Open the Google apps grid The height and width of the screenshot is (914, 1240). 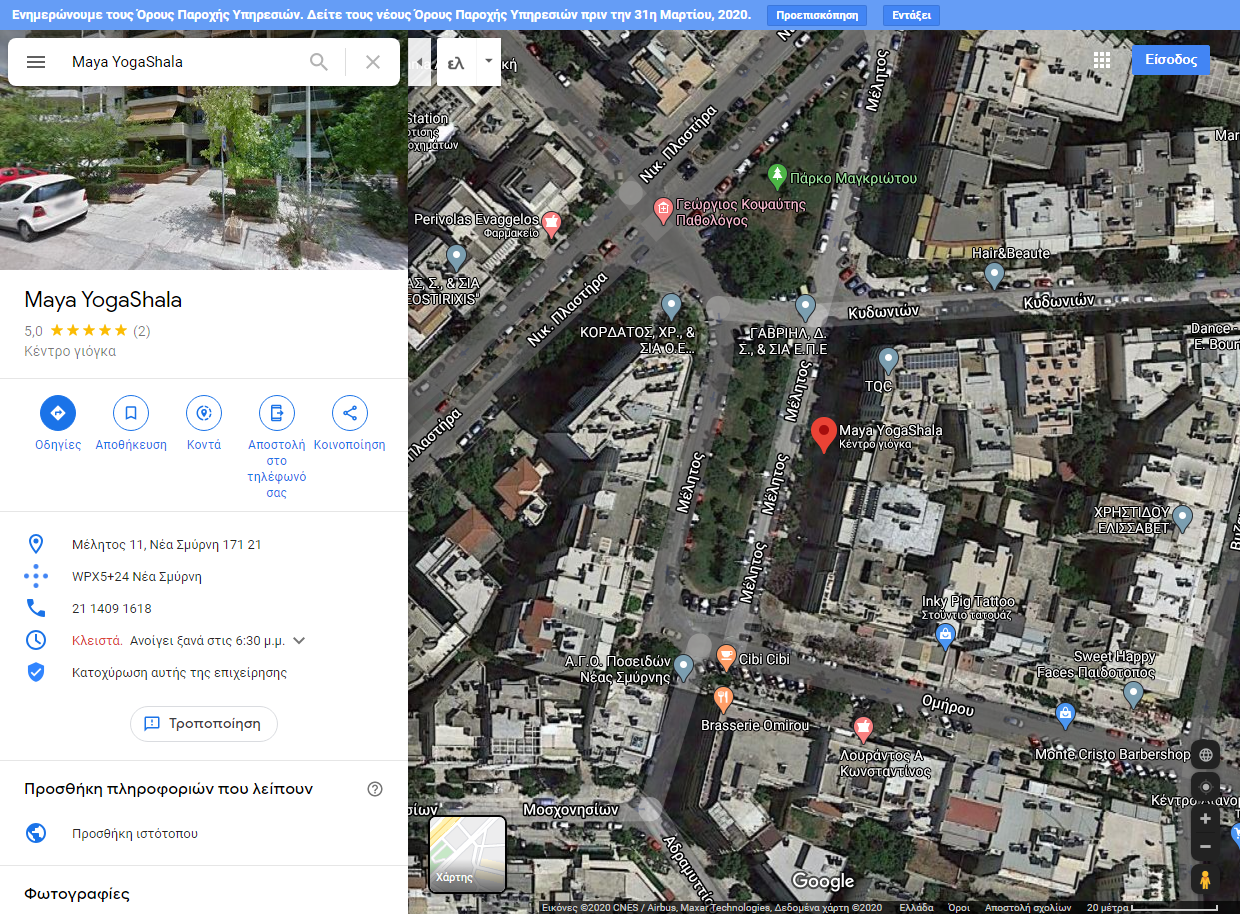[x=1102, y=60]
